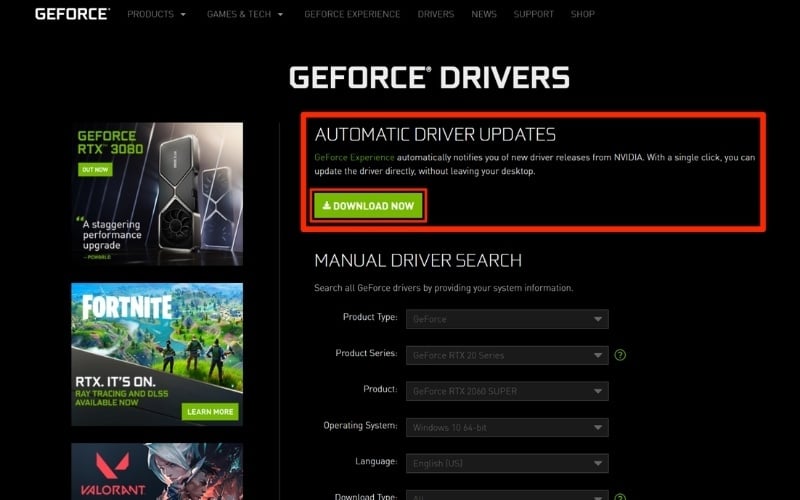Click the Automatic Driver Updates heading

coord(435,135)
